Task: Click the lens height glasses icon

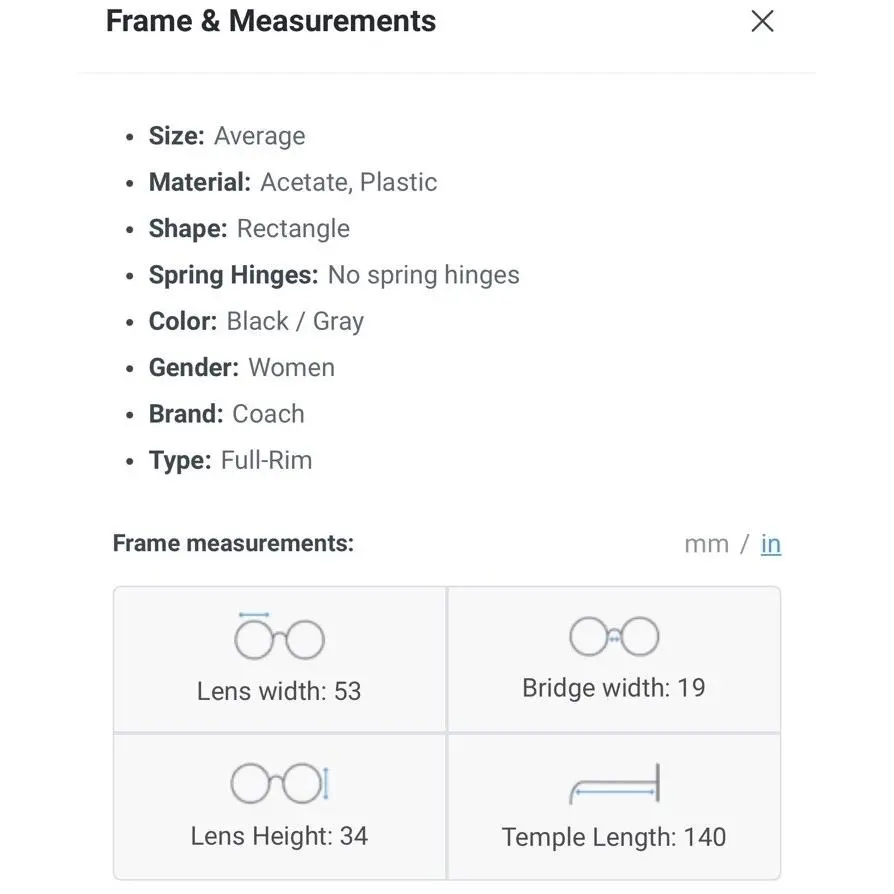Action: 280,783
